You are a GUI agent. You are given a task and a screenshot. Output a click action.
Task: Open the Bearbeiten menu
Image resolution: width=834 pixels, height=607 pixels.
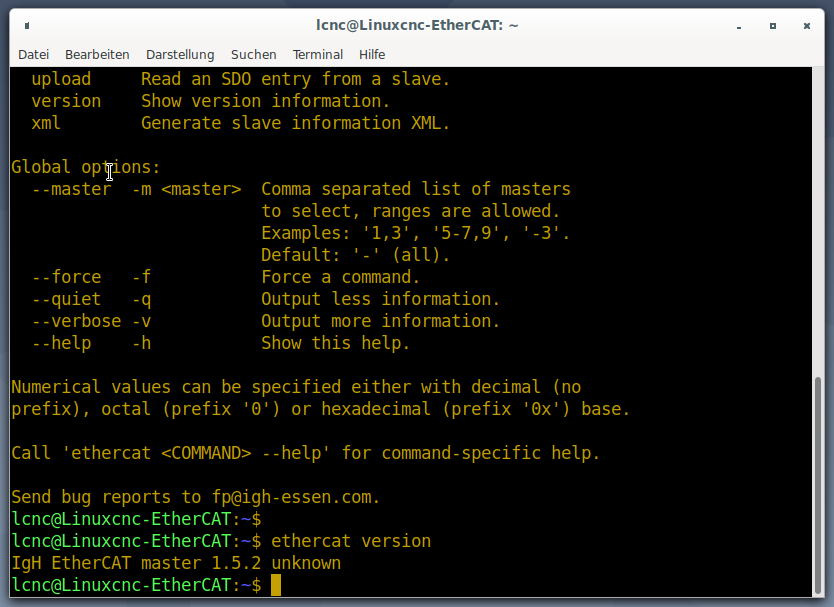[97, 55]
